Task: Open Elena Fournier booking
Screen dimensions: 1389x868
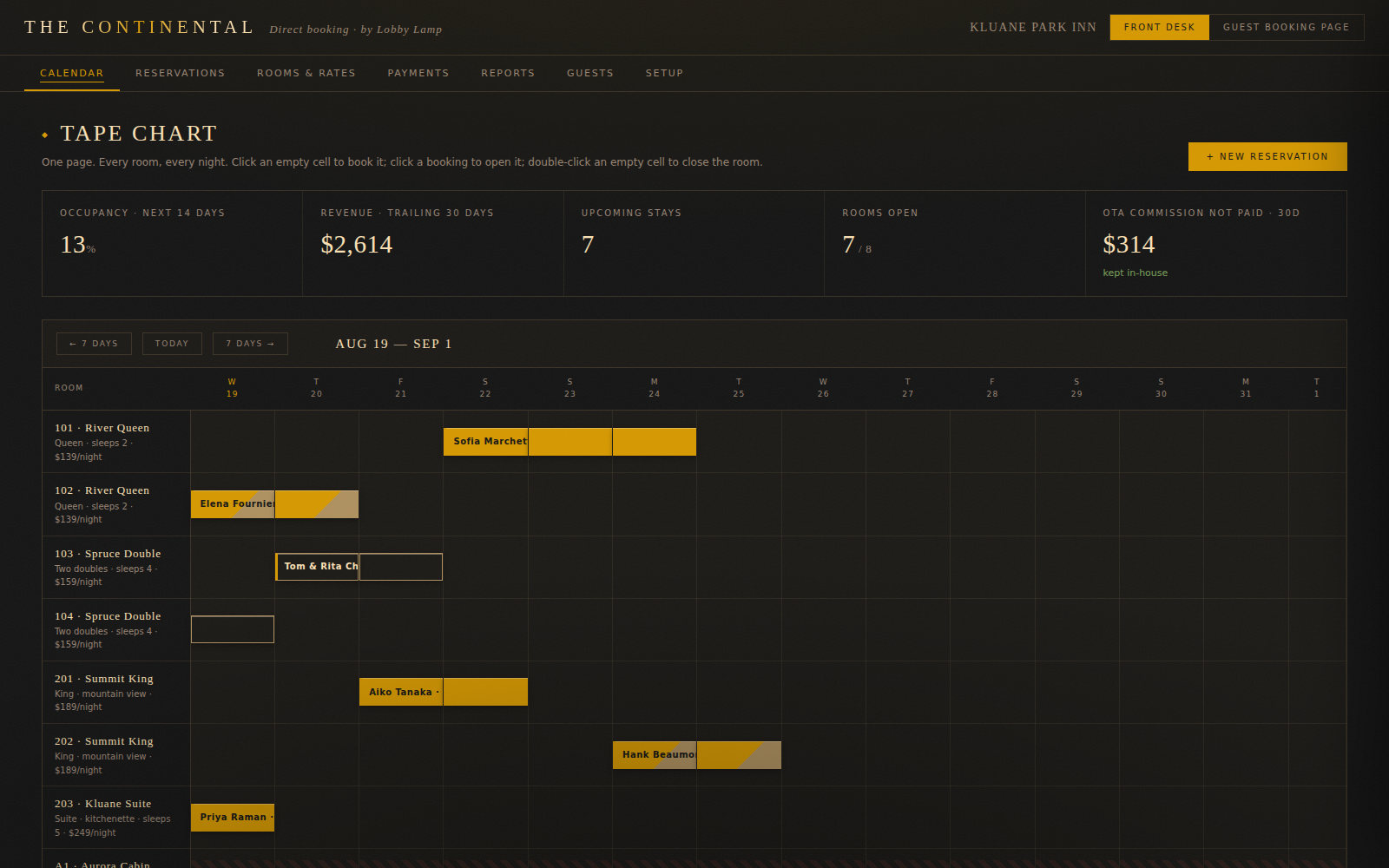Action: click(x=274, y=504)
